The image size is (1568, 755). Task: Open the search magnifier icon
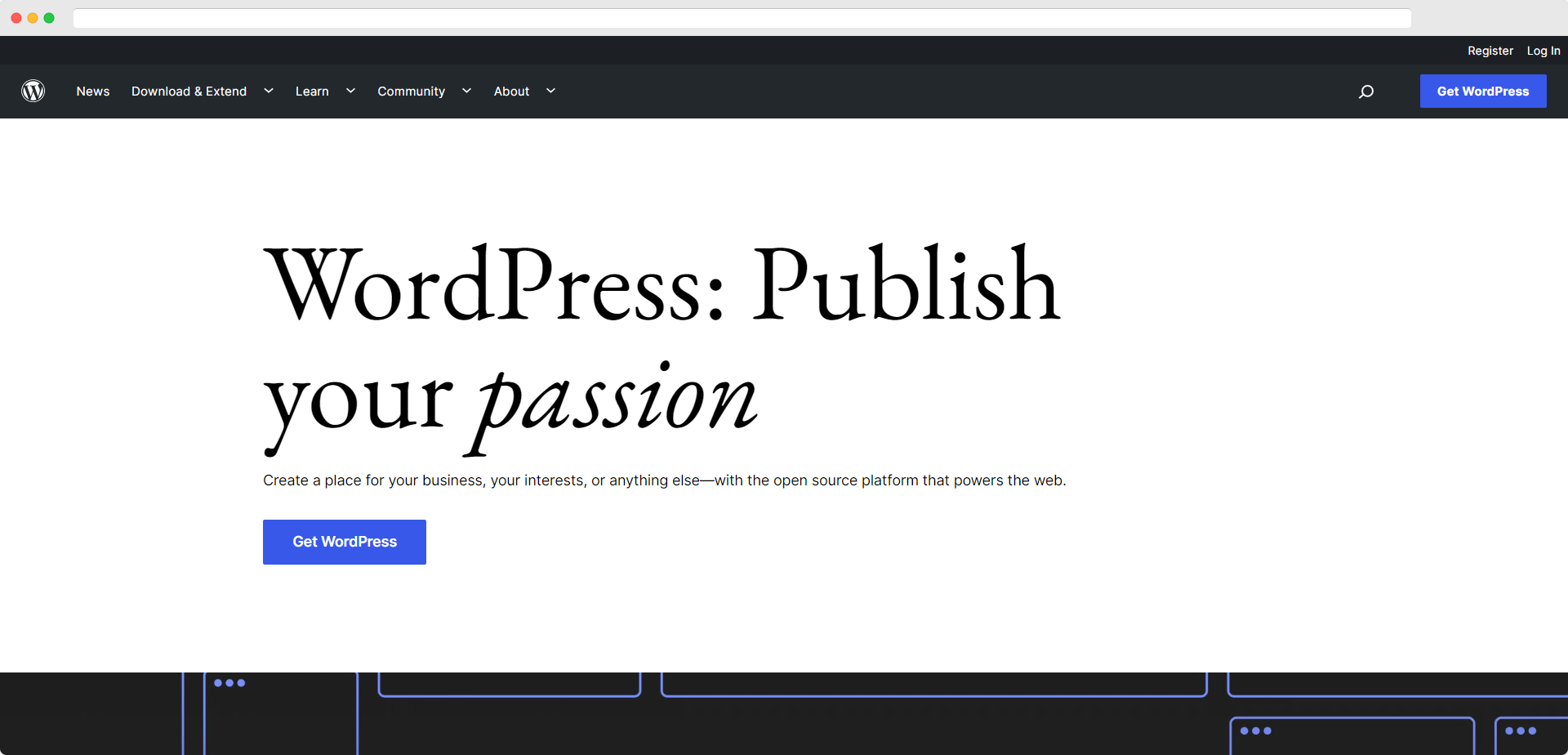[1366, 92]
